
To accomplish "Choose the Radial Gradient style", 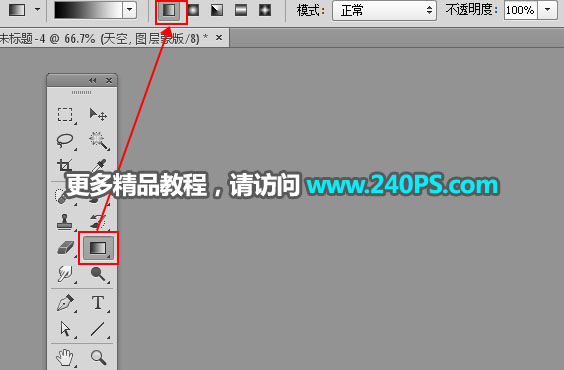I will pyautogui.click(x=194, y=10).
